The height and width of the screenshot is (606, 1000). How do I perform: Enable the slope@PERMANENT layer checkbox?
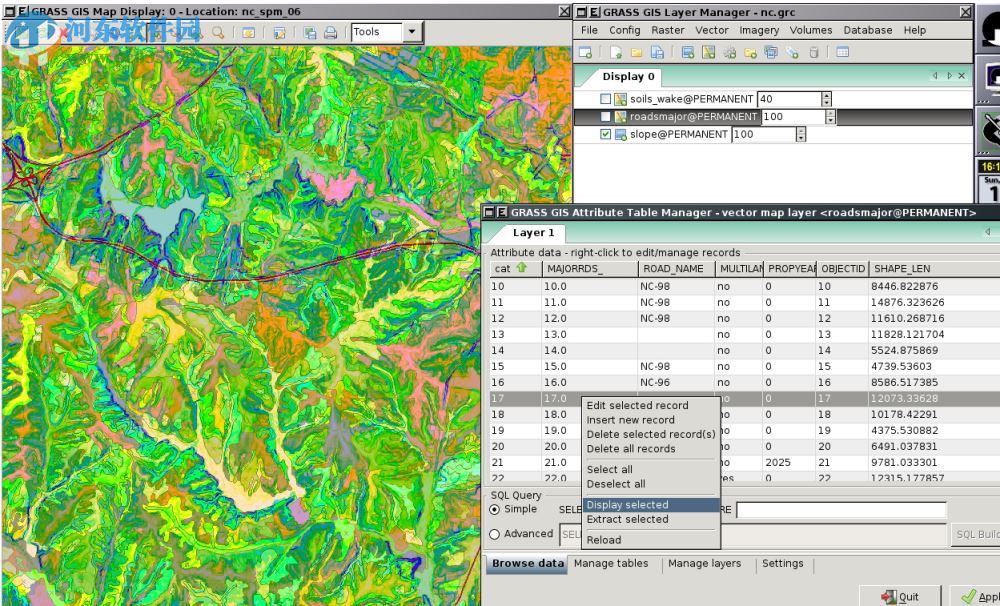(x=604, y=134)
